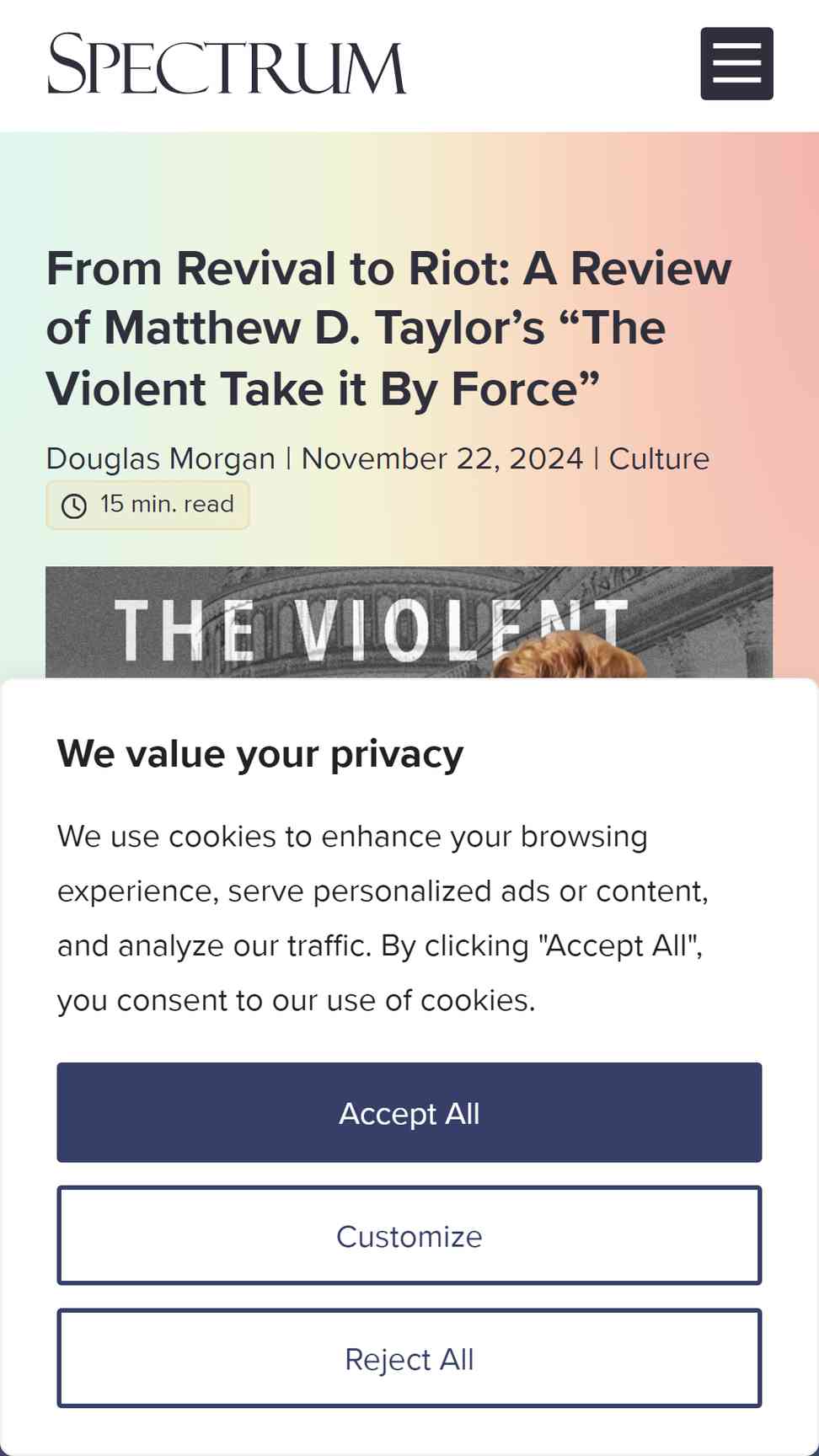Image resolution: width=819 pixels, height=1456 pixels.
Task: Open the book cover image
Action: point(409,622)
